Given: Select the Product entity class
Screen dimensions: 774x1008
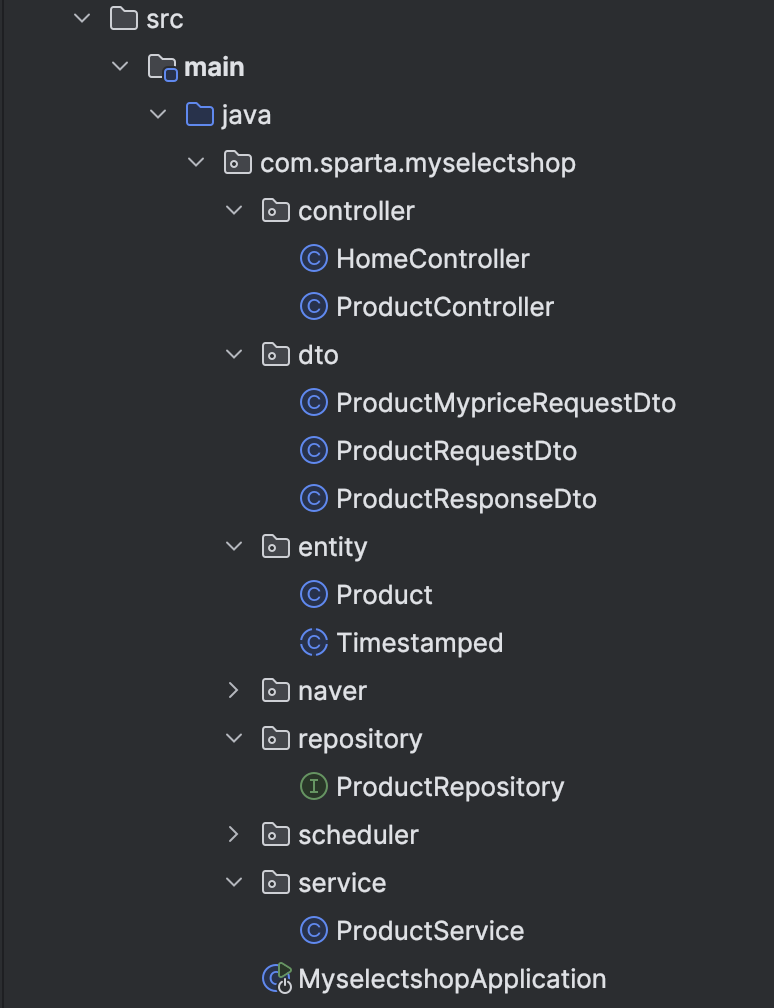Looking at the screenshot, I should pyautogui.click(x=384, y=595).
